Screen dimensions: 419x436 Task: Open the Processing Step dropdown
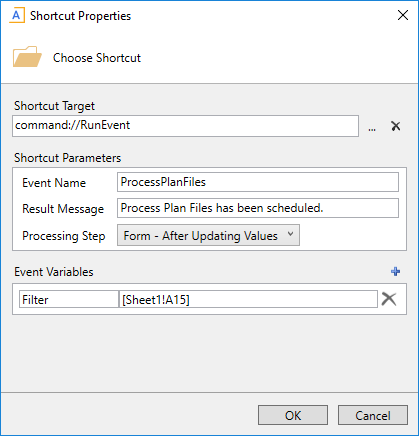point(208,235)
